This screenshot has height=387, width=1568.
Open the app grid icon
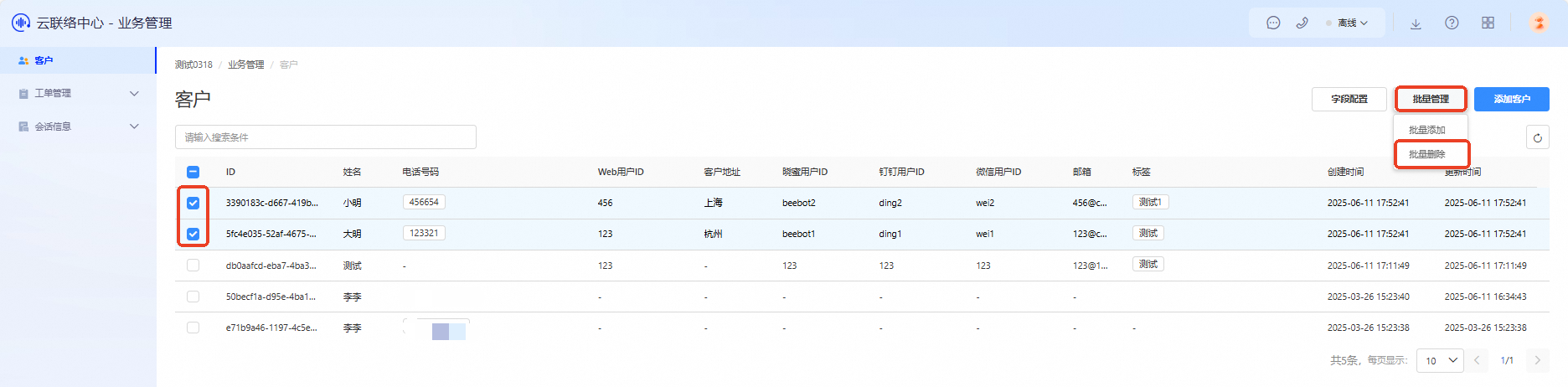(1488, 23)
